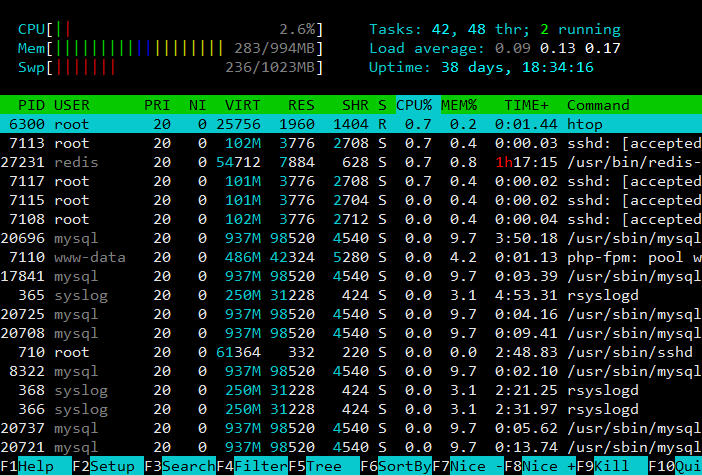Click the 283/994MB memory value
The image size is (702, 476).
click(x=274, y=48)
